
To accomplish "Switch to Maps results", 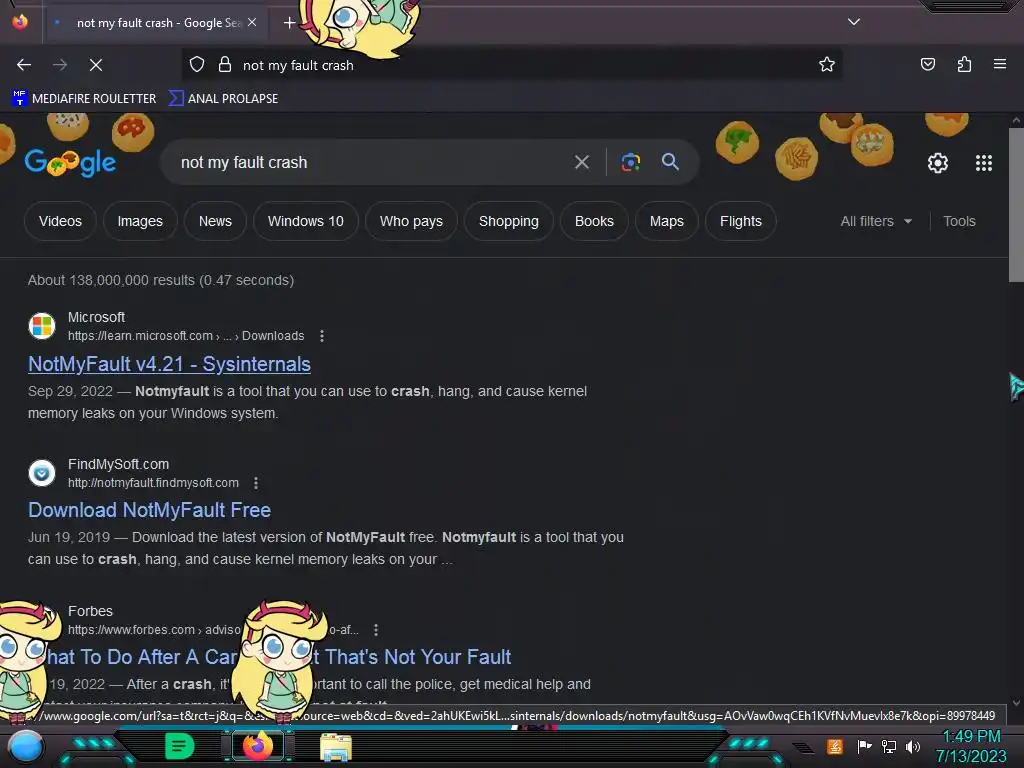I will [667, 221].
